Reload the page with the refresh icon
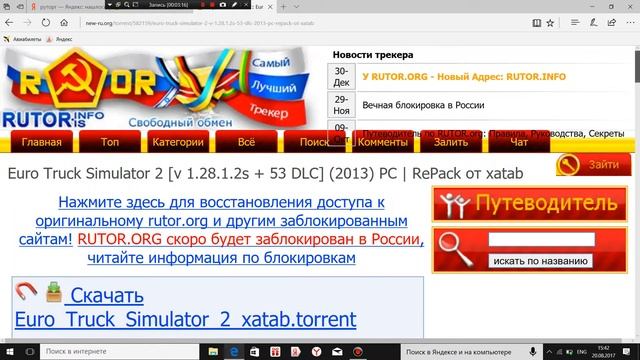640x360 pixels. [x=46, y=23]
